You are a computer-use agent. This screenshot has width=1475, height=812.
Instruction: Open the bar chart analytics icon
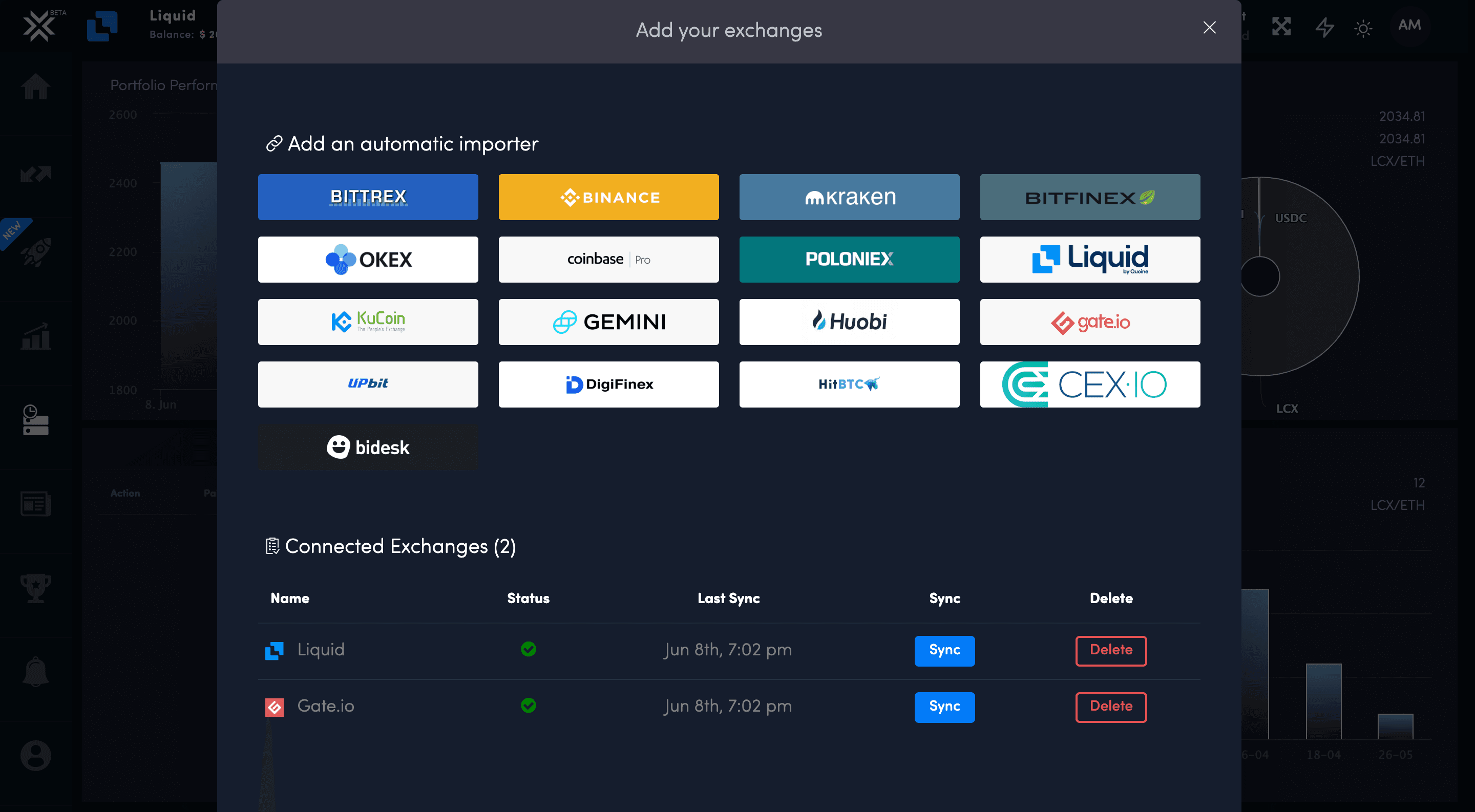point(35,336)
